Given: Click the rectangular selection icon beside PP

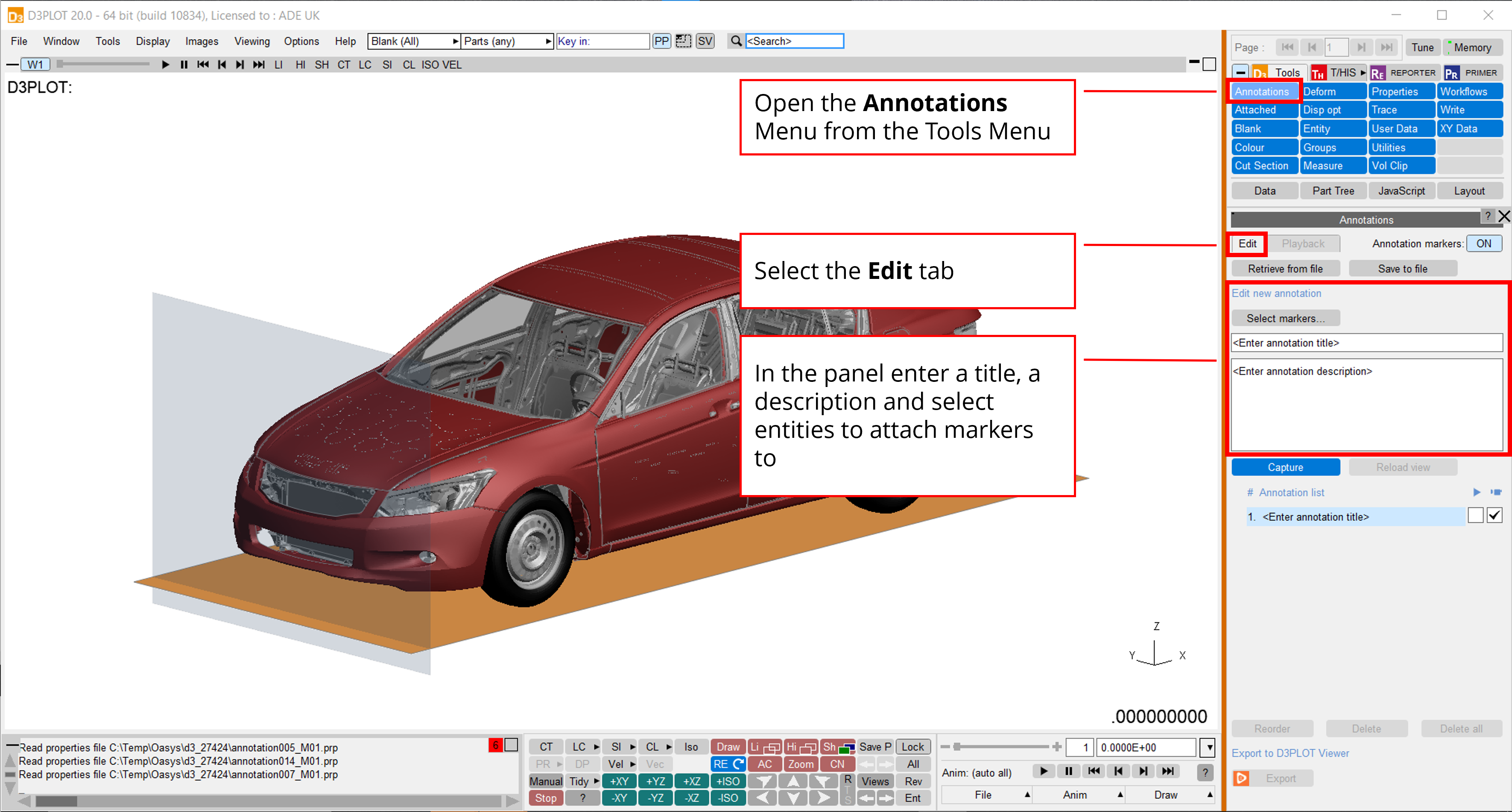Looking at the screenshot, I should (x=683, y=41).
